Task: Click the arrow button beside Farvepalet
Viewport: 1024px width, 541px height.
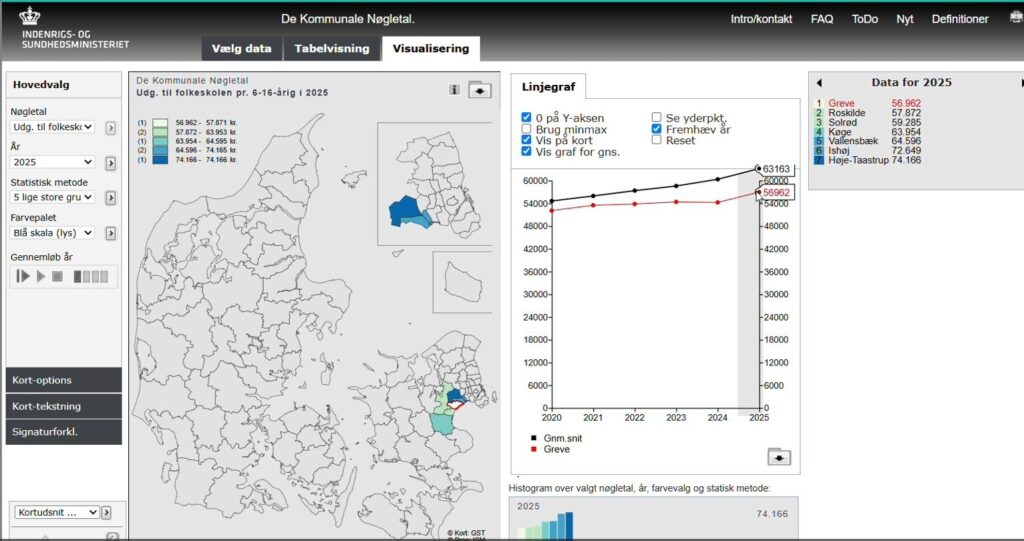Action: [111, 233]
